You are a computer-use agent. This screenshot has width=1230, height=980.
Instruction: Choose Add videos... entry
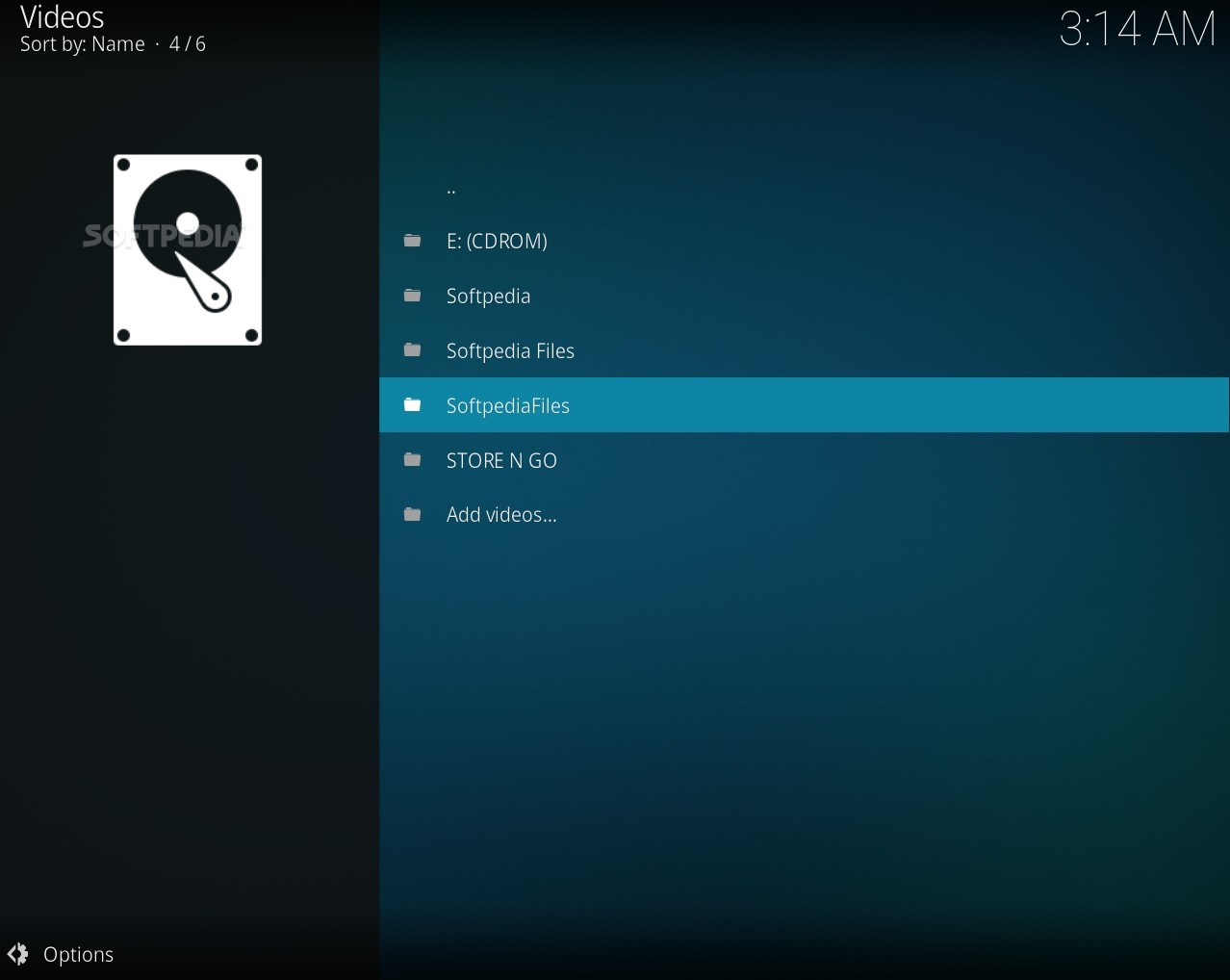804,515
